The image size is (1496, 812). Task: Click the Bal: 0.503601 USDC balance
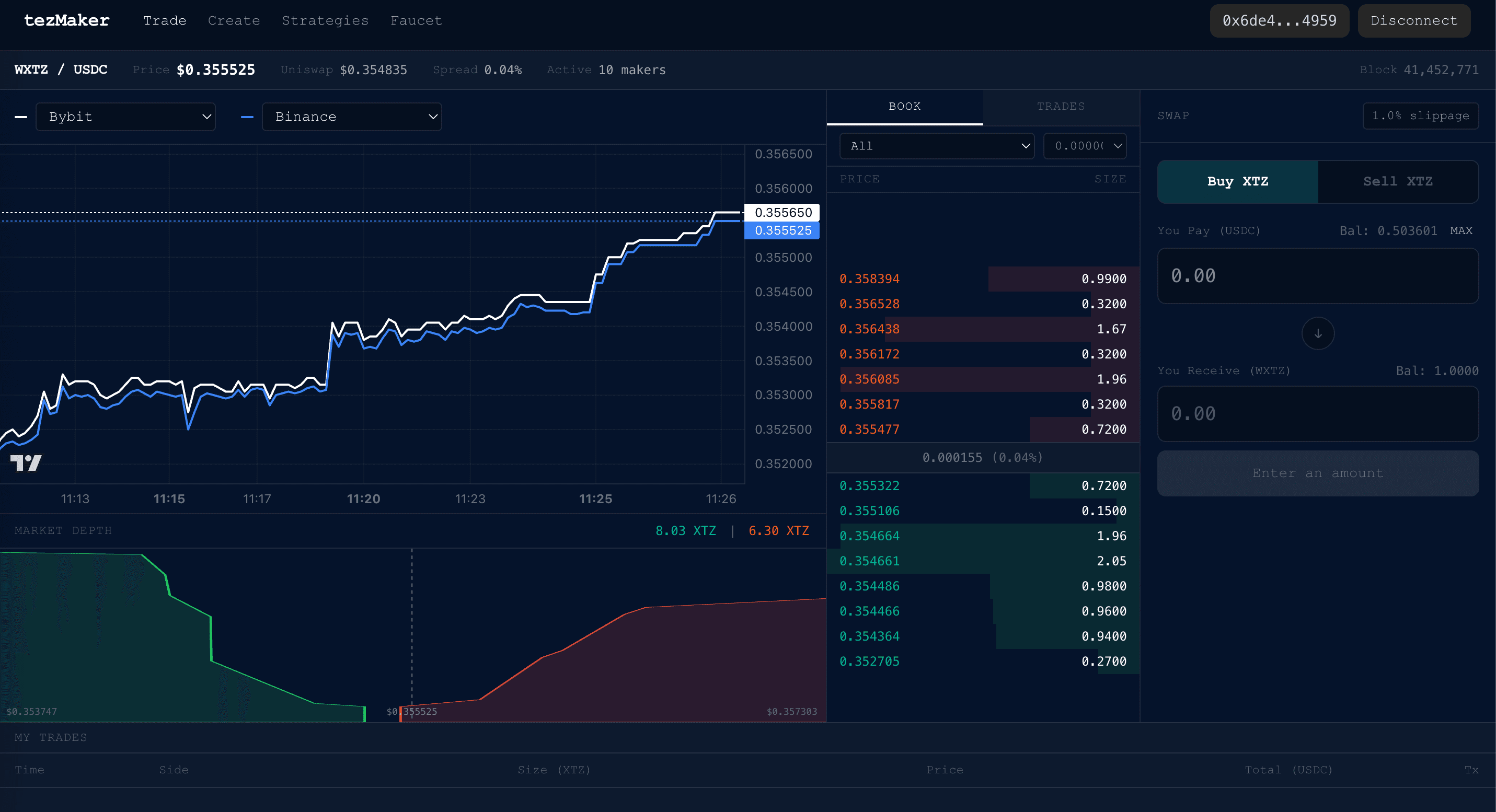pyautogui.click(x=1388, y=230)
